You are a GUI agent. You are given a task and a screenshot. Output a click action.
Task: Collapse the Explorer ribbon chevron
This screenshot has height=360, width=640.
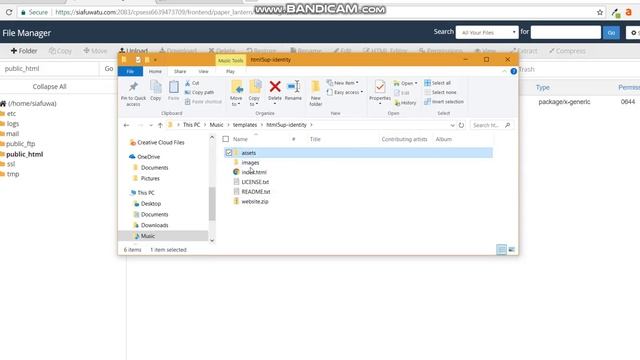(x=504, y=71)
